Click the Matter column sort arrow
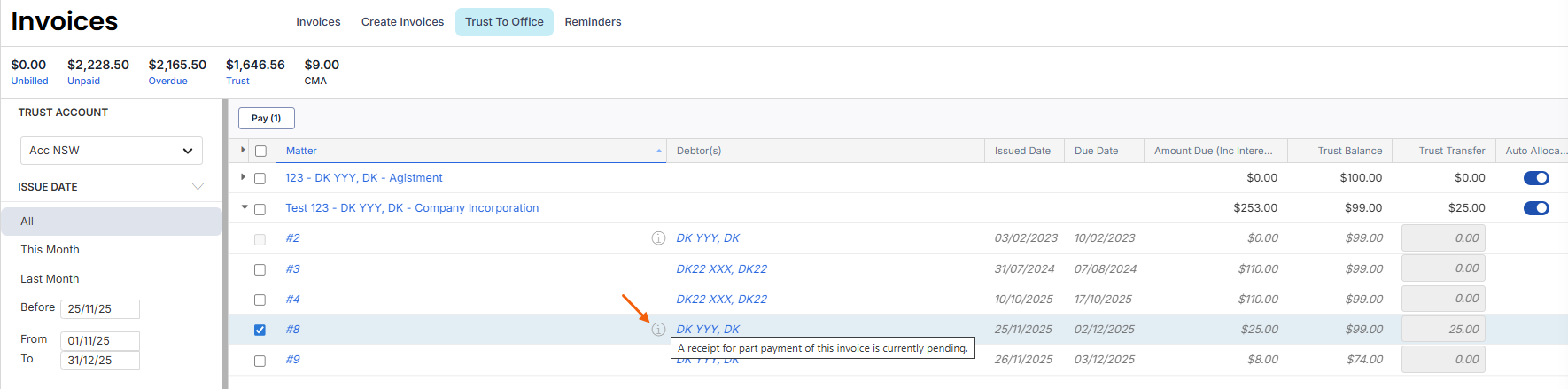Screen dimensions: 1568x389 659,152
